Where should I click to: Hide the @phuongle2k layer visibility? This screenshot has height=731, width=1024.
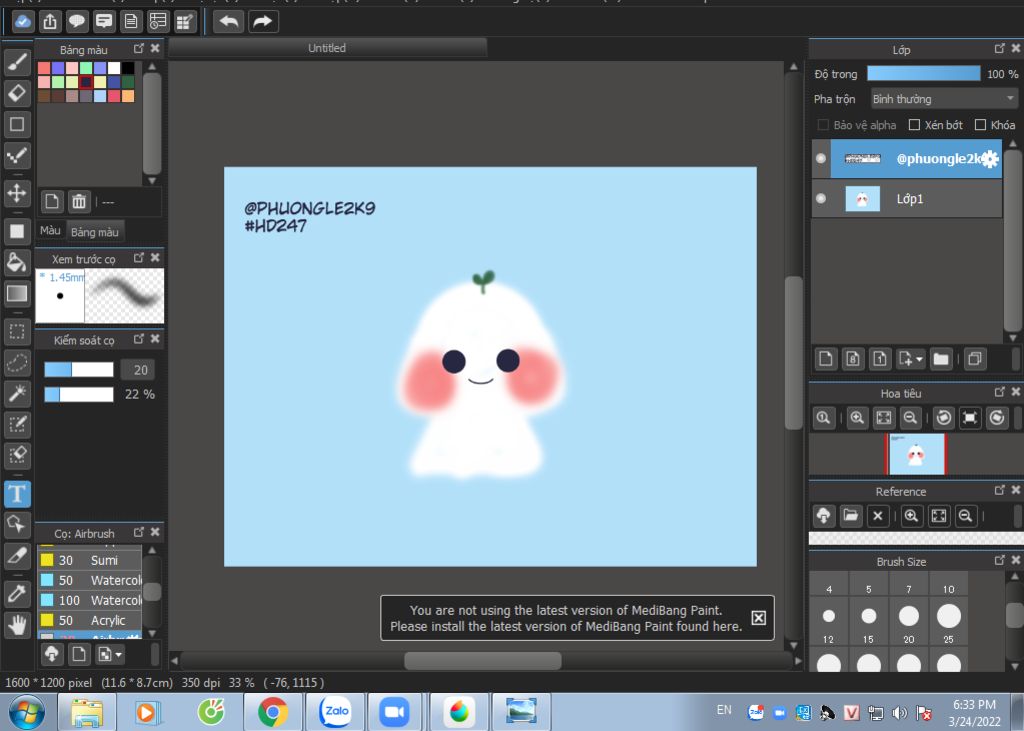tap(821, 158)
